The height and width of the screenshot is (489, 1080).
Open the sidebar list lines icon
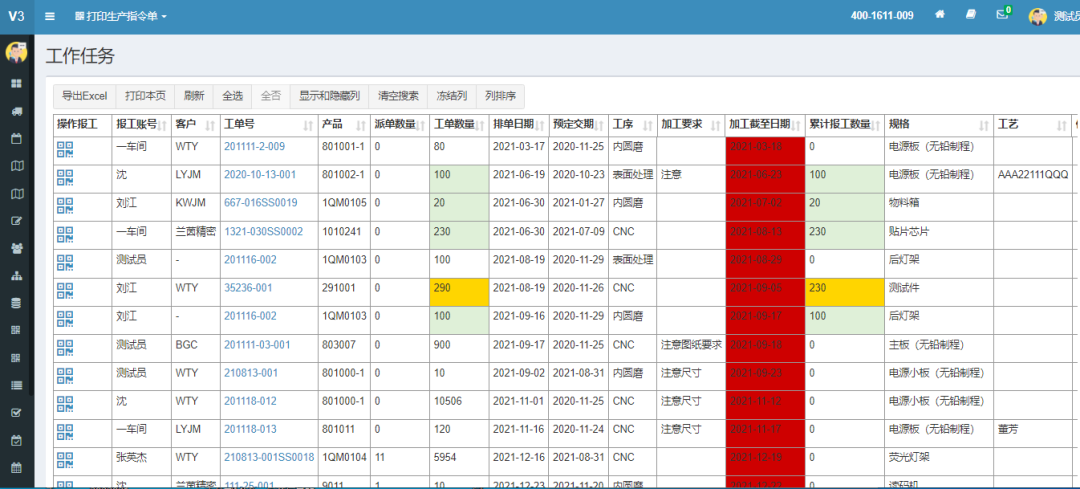coord(17,385)
